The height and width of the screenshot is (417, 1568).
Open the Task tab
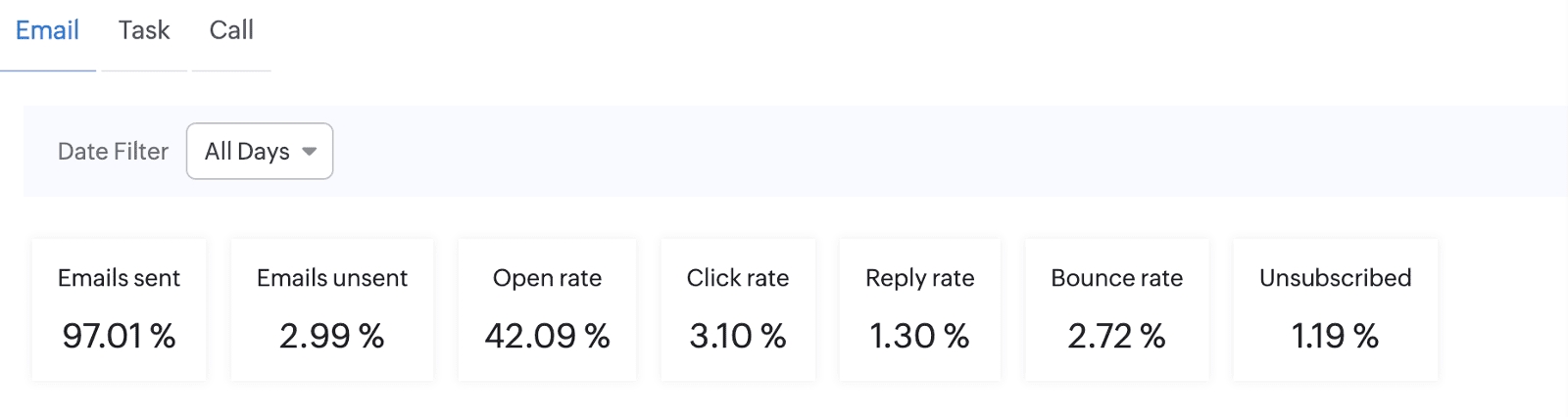tap(144, 30)
